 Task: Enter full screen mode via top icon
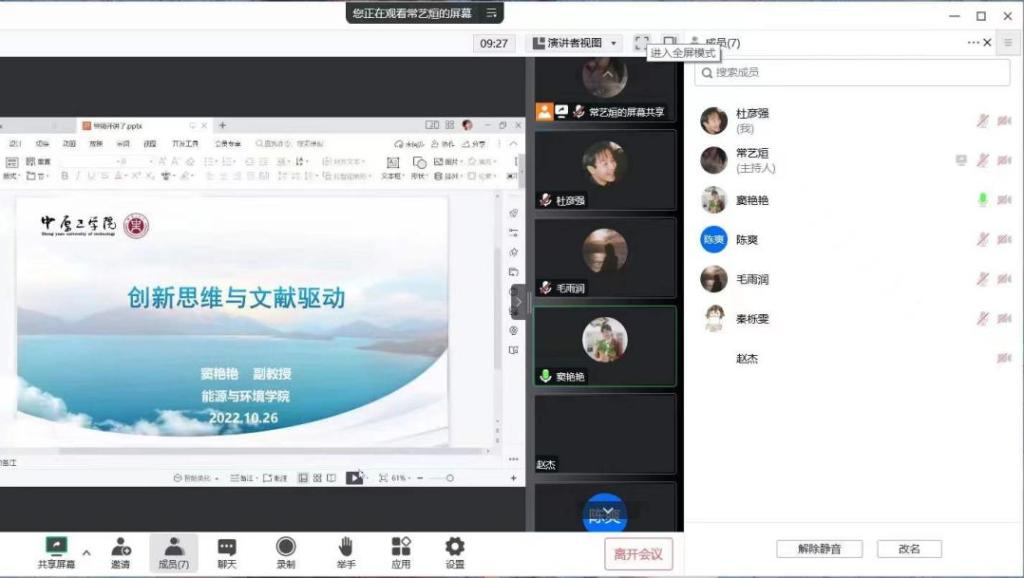click(x=642, y=43)
